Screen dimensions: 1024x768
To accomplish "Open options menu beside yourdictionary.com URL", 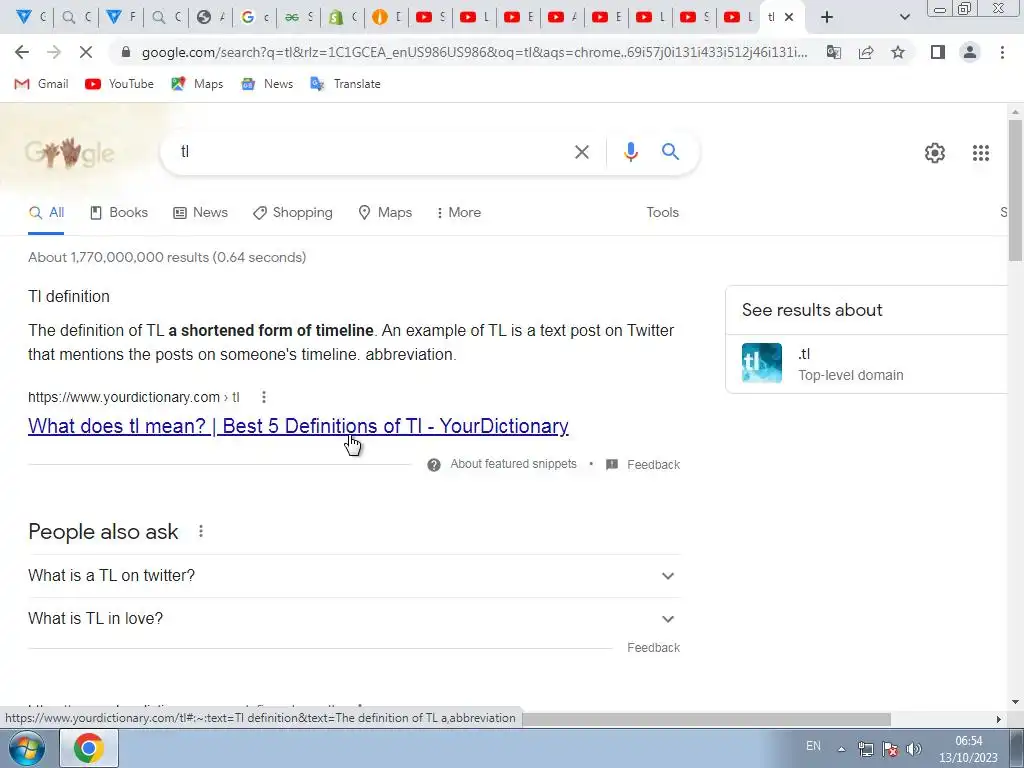I will coord(263,397).
